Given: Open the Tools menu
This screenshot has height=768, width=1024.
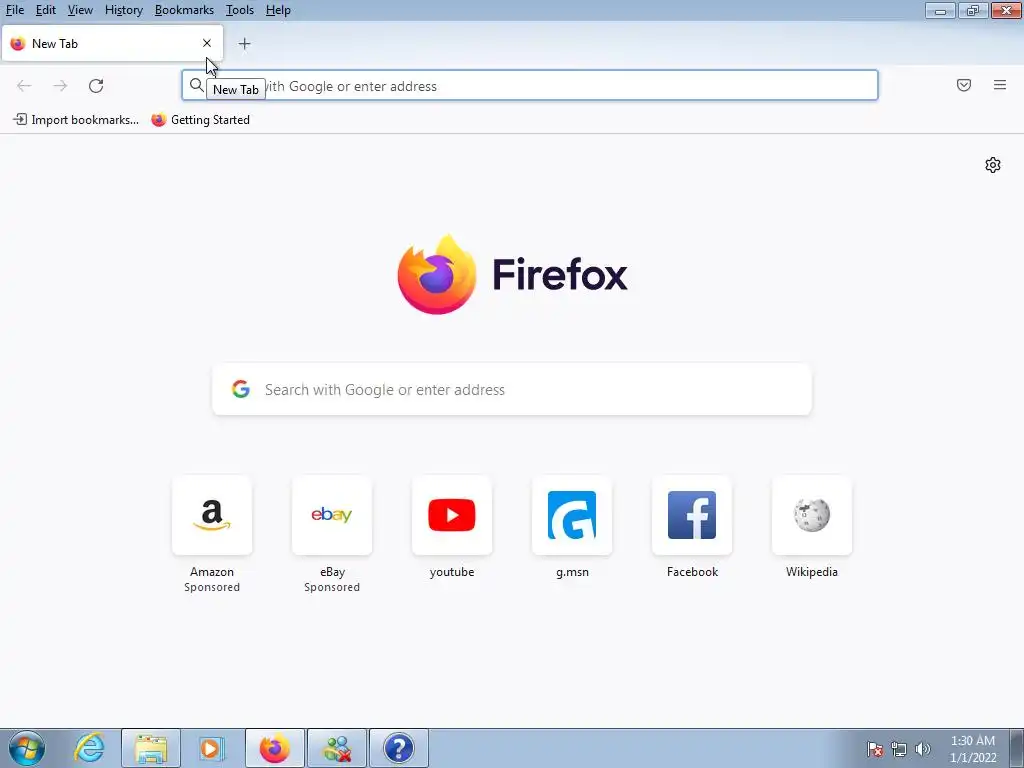Looking at the screenshot, I should click(x=240, y=10).
